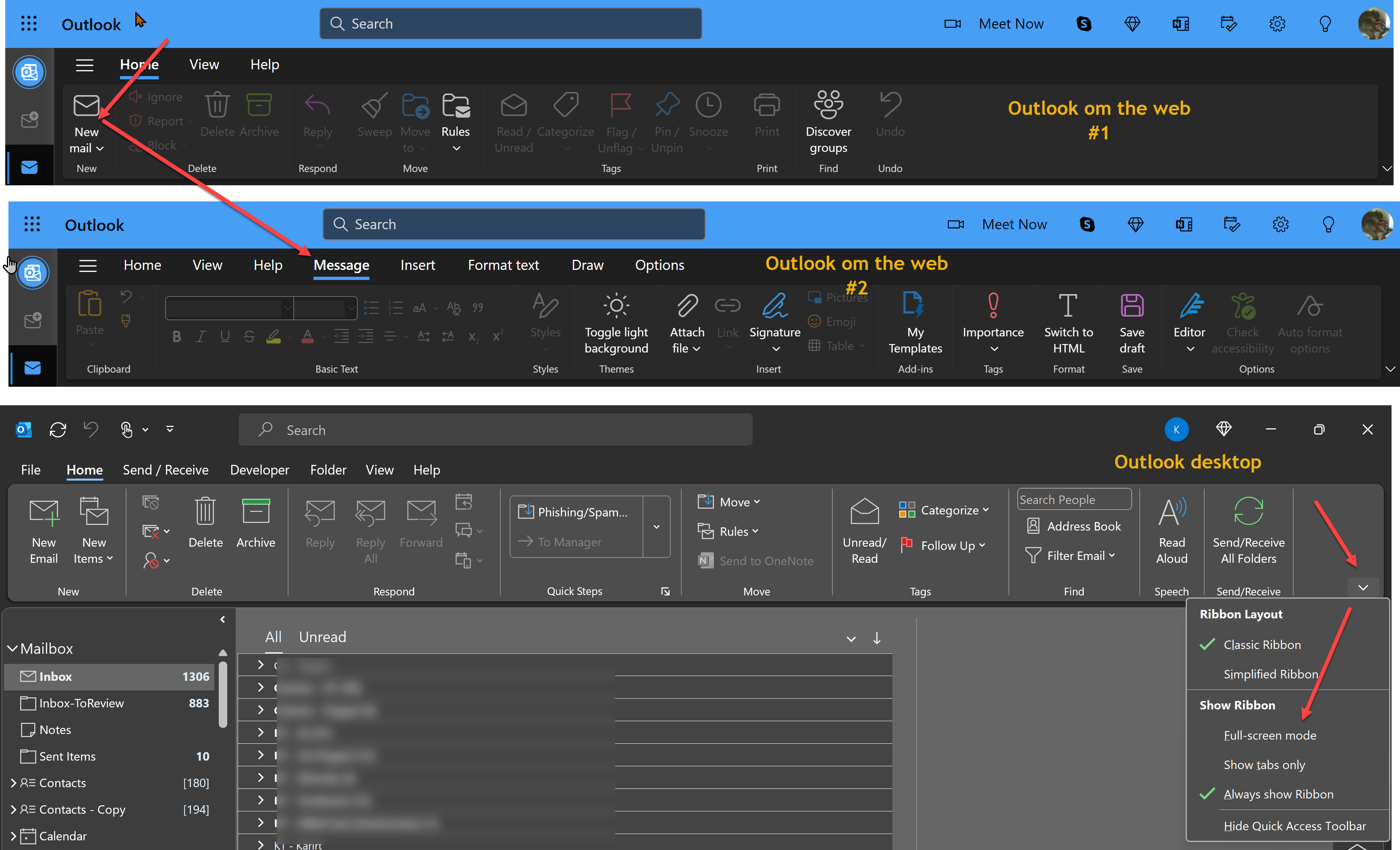The image size is (1400, 850).
Task: Open the Format text tab
Action: 503,265
